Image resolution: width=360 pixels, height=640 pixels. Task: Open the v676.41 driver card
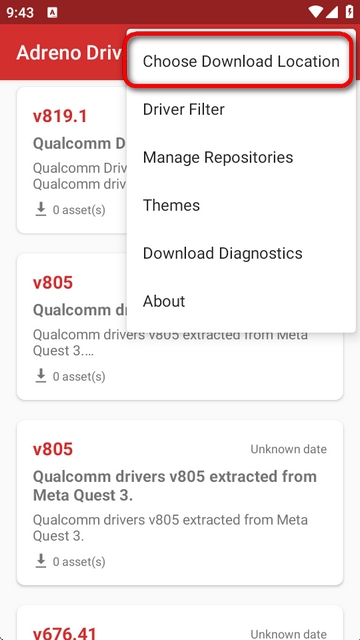(x=180, y=622)
